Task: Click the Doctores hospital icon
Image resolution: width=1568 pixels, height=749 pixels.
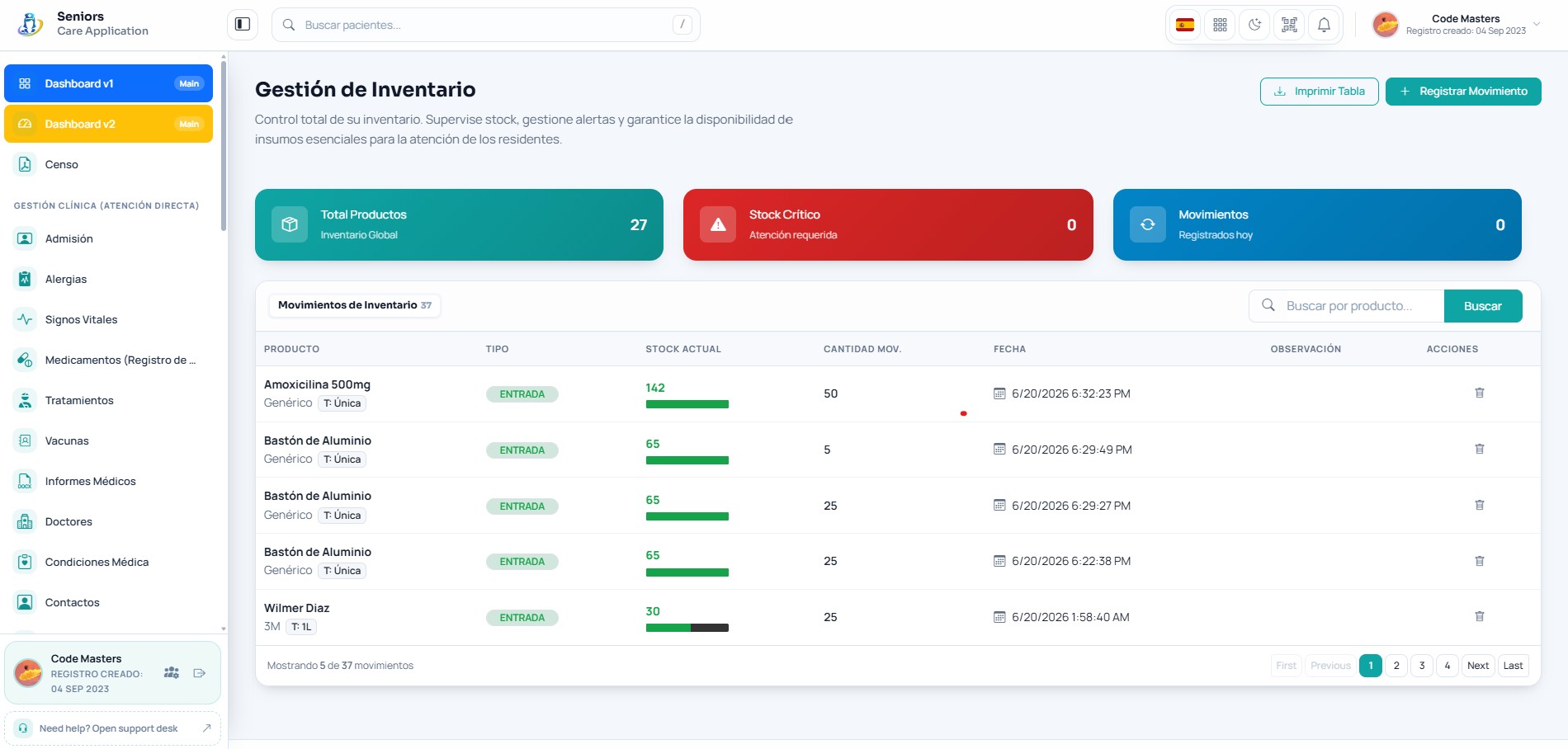Action: point(25,521)
